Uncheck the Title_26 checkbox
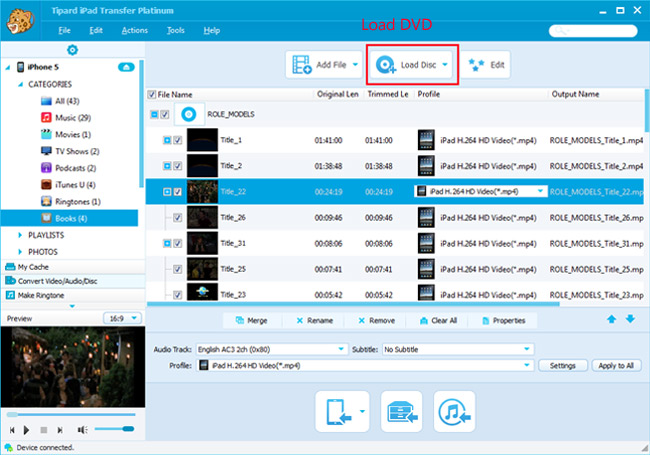Image resolution: width=650 pixels, height=455 pixels. [x=177, y=218]
